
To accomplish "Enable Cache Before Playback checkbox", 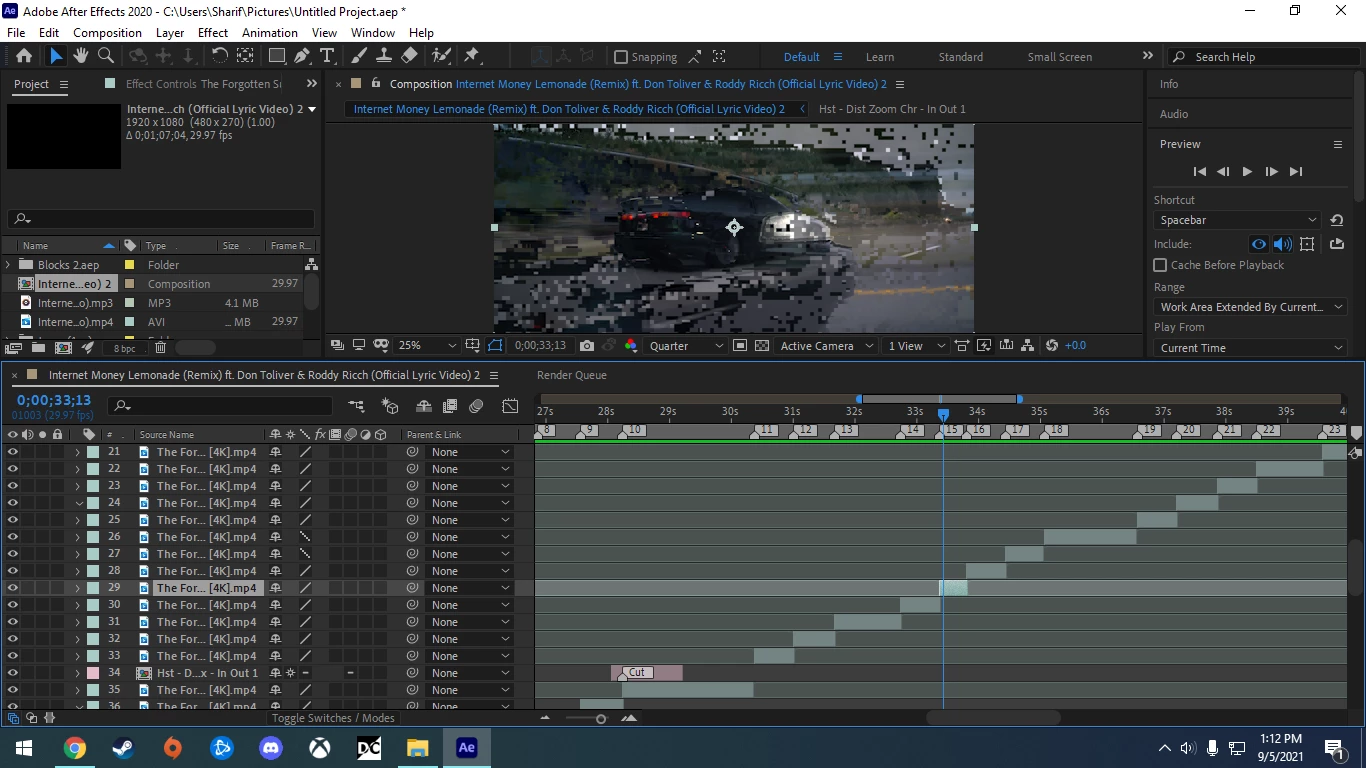I will pos(1160,265).
